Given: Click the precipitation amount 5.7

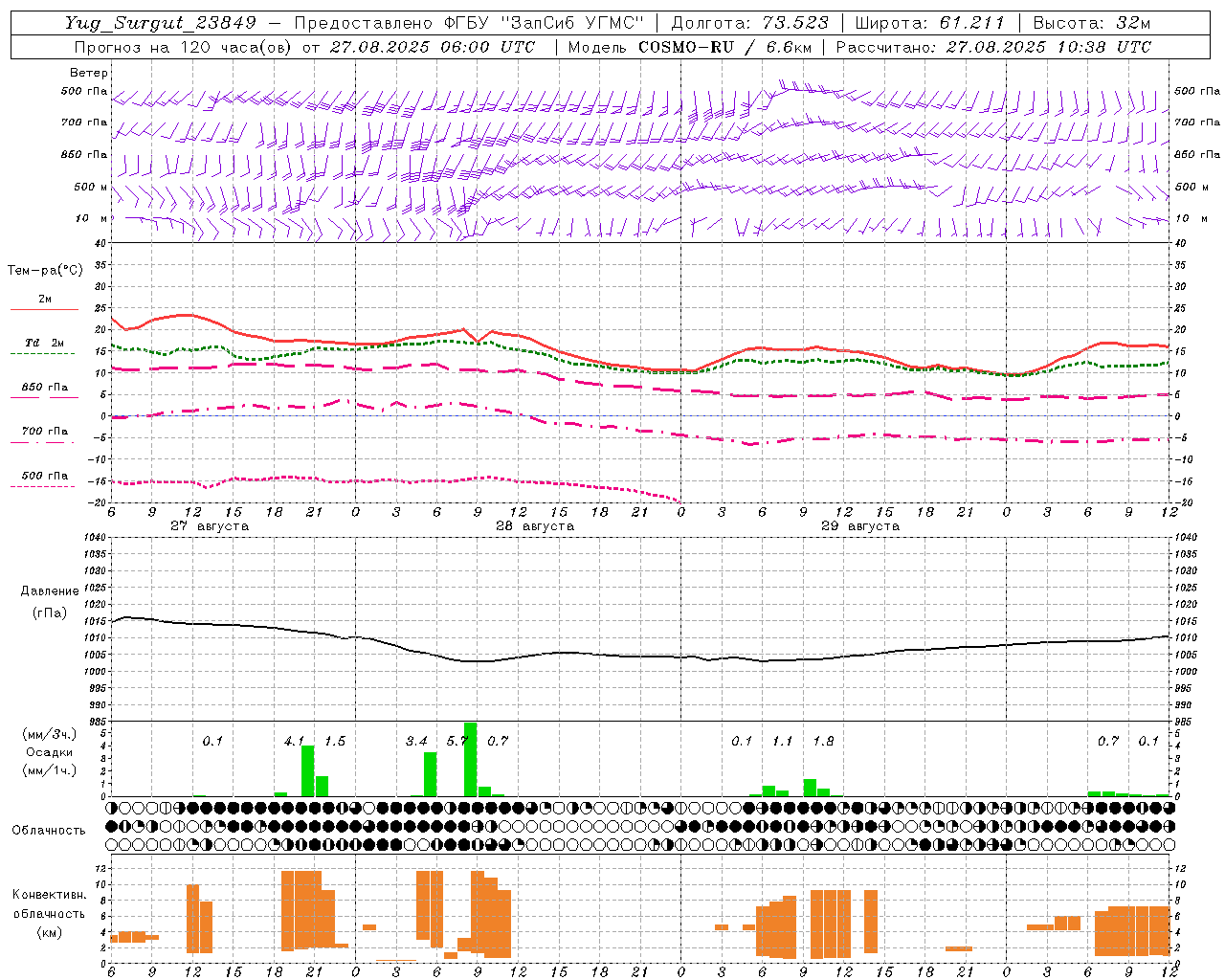Looking at the screenshot, I should click(x=457, y=742).
